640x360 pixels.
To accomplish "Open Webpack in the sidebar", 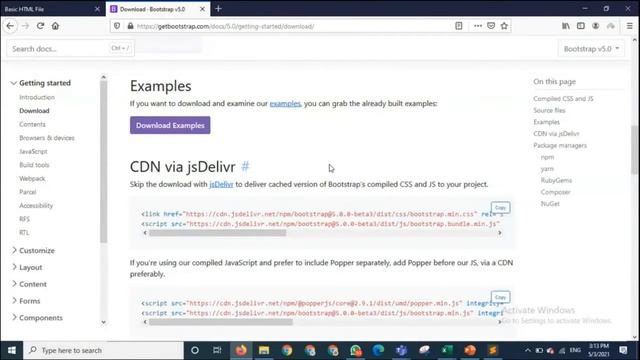I will pyautogui.click(x=32, y=178).
